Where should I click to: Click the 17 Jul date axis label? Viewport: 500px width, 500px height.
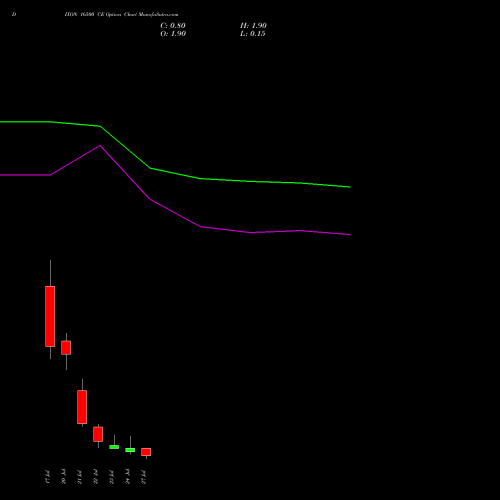(x=47, y=477)
